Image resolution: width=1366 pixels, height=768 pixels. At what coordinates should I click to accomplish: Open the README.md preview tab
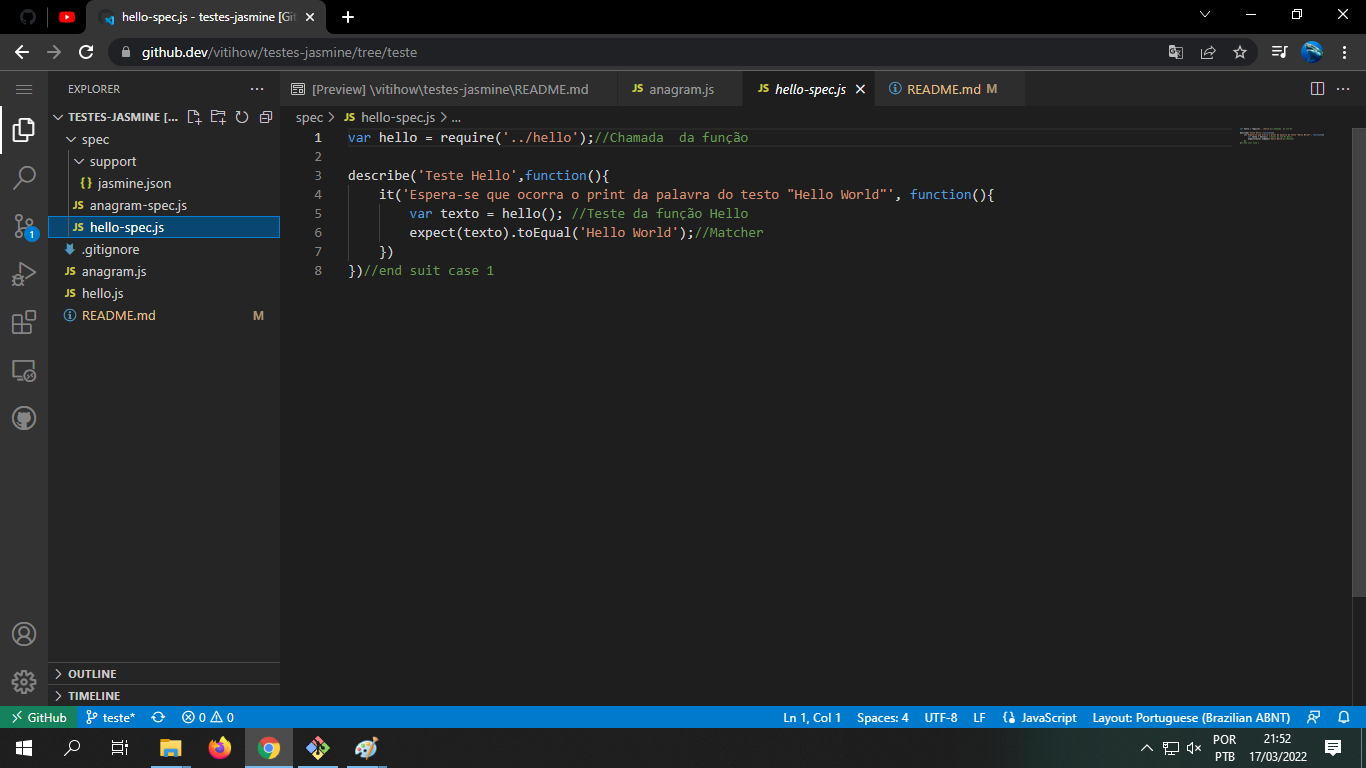(450, 88)
